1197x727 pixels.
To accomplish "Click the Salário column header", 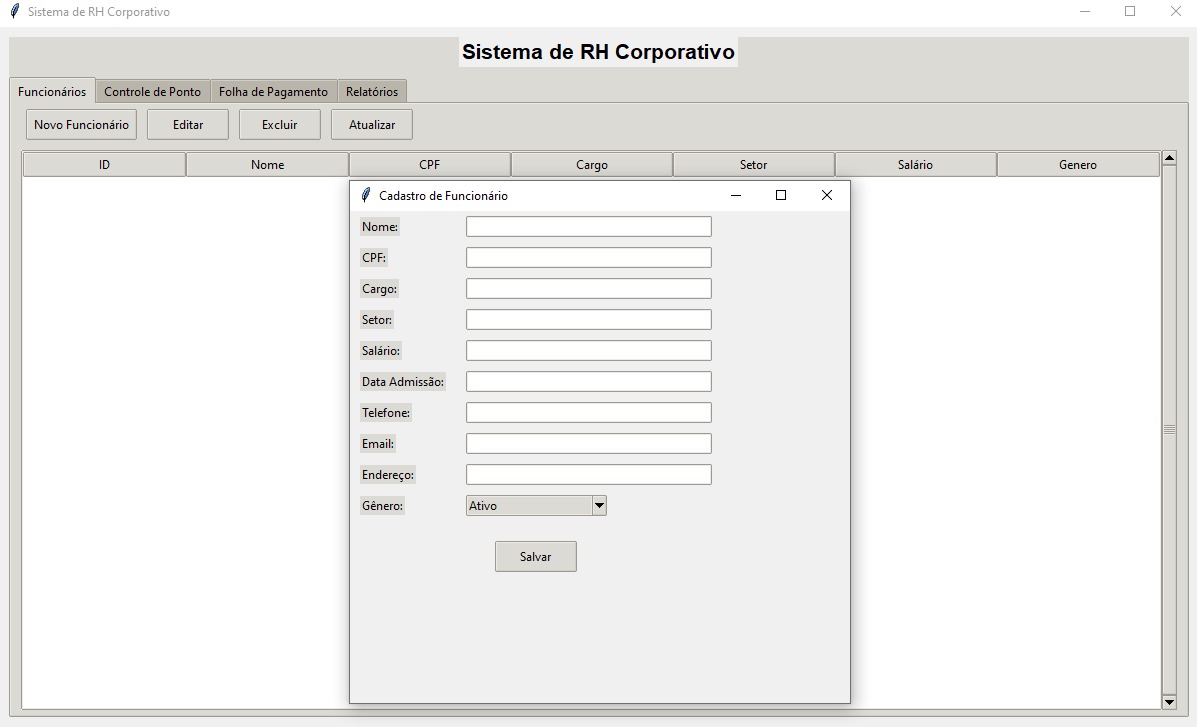I will click(x=915, y=165).
